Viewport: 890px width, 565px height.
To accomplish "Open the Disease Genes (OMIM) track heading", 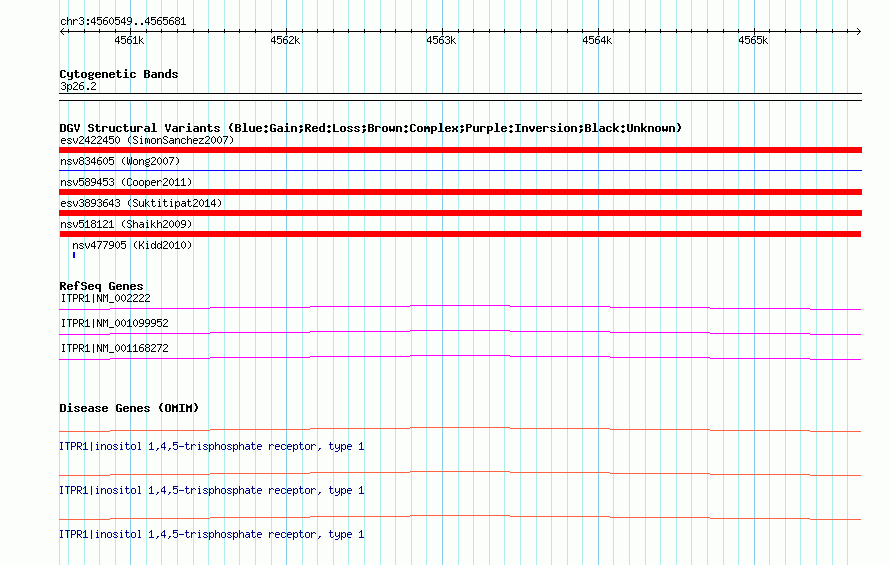I will [x=129, y=408].
